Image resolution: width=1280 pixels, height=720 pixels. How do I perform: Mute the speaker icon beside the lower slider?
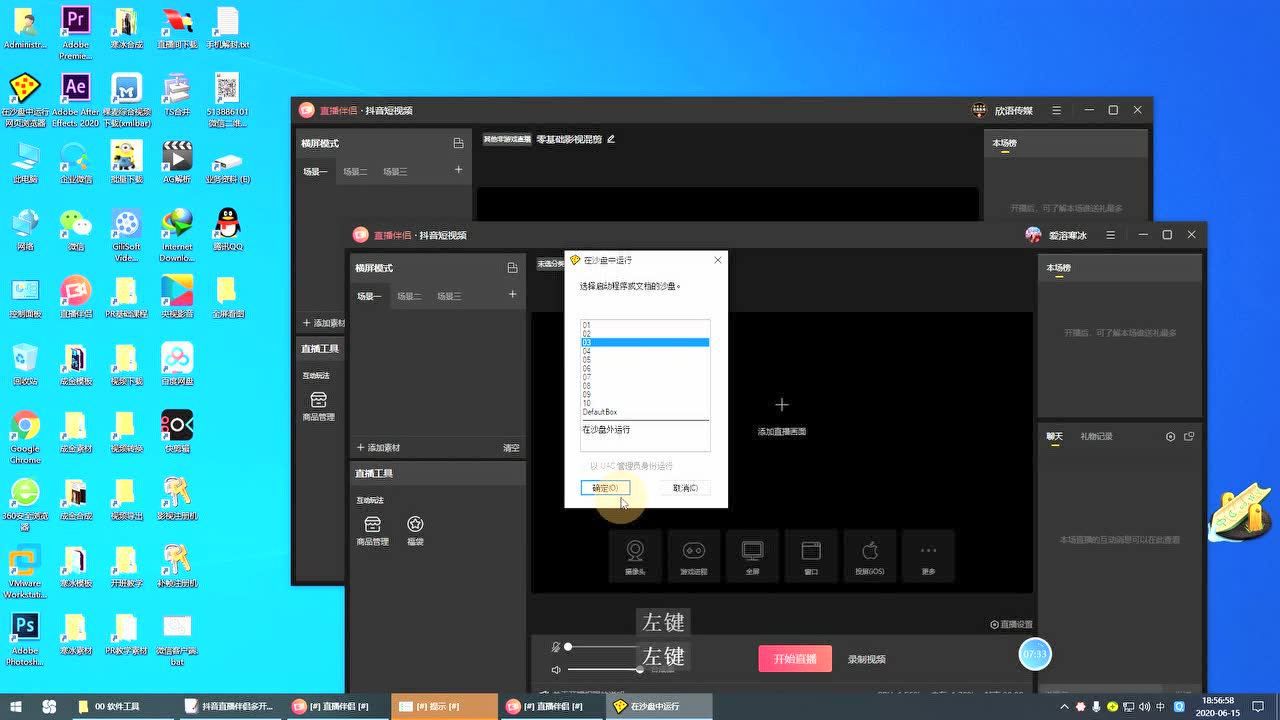click(x=556, y=670)
